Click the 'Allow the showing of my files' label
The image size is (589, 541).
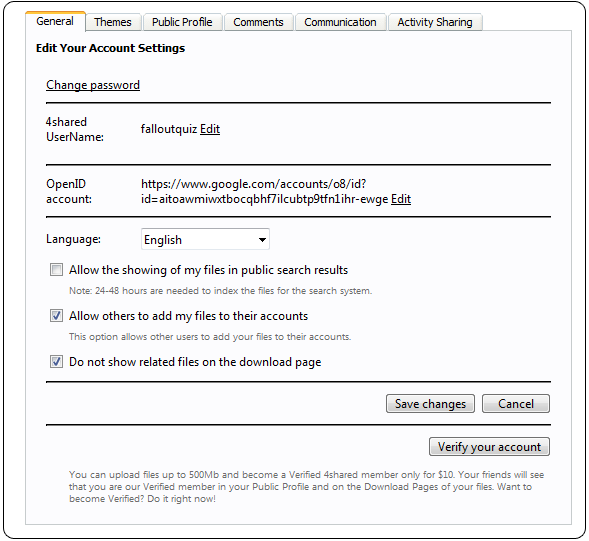[x=208, y=270]
